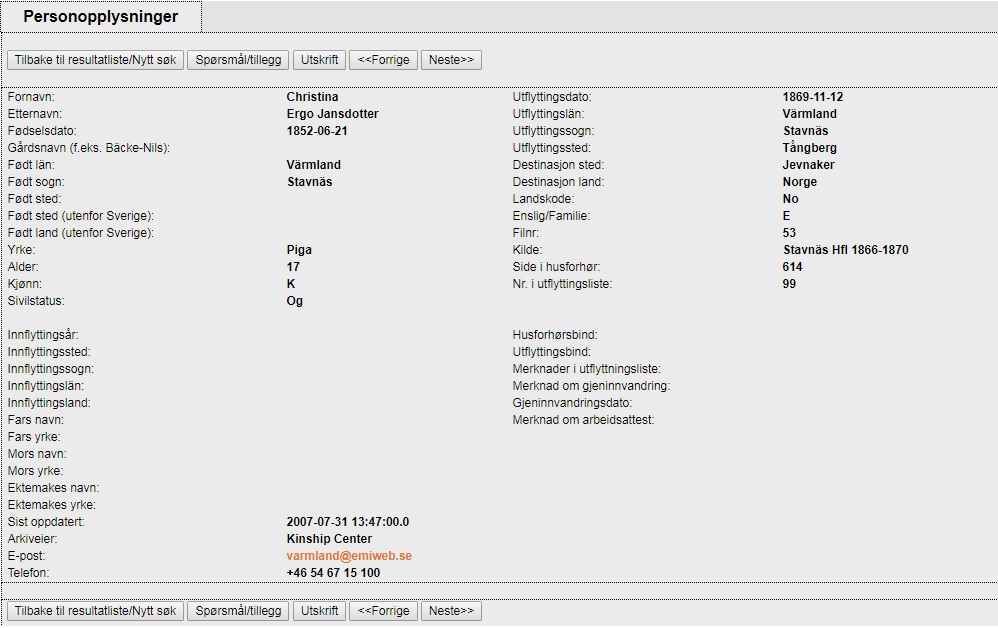Image resolution: width=998 pixels, height=628 pixels.
Task: Click the emigration date 1869-11-12
Action: 813,97
